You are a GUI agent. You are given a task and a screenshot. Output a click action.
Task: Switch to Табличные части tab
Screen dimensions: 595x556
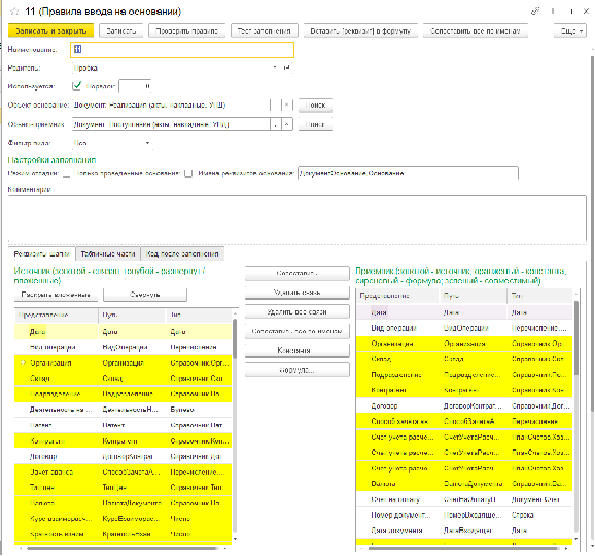click(108, 254)
